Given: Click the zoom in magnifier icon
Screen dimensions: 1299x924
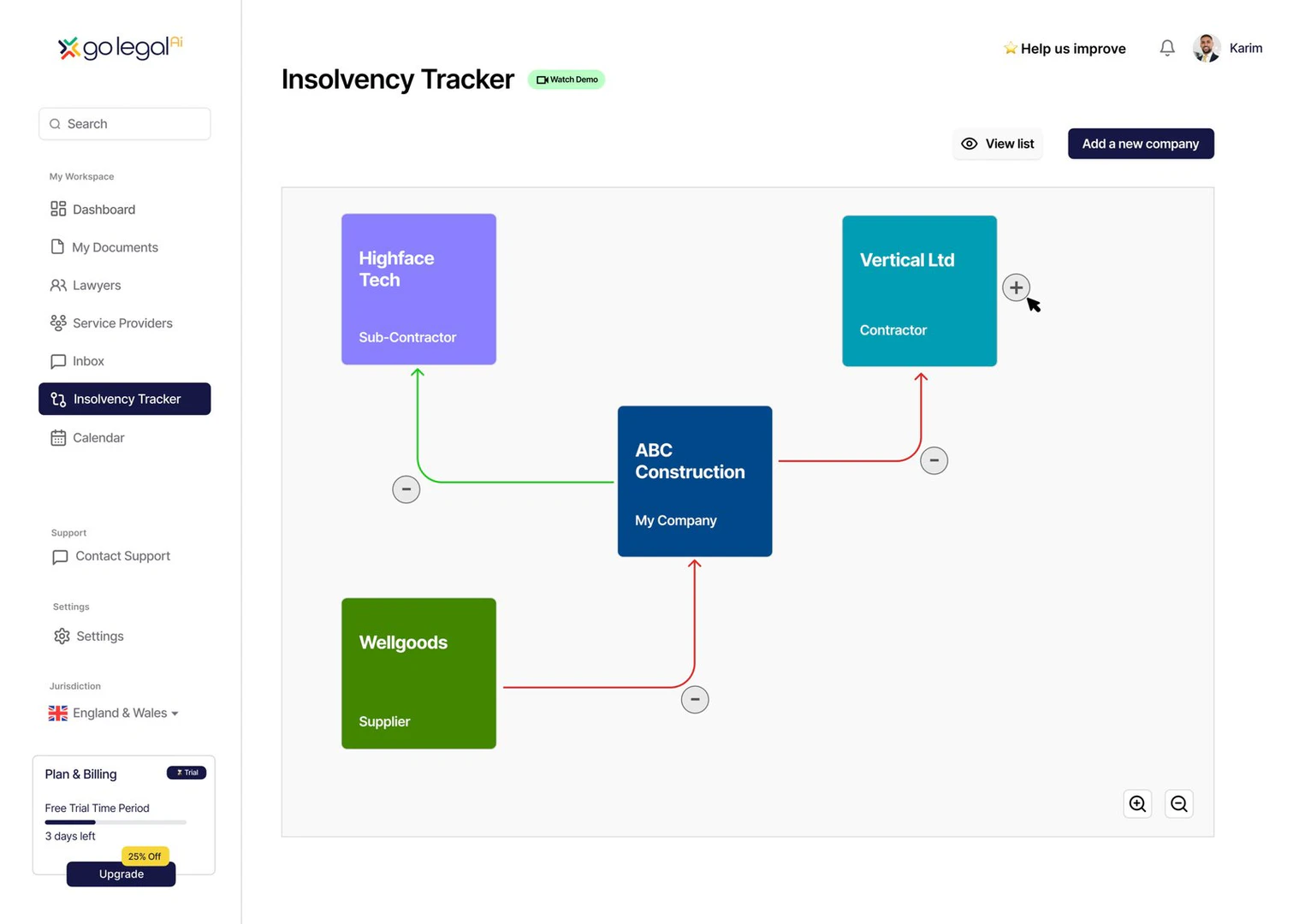Looking at the screenshot, I should point(1137,804).
